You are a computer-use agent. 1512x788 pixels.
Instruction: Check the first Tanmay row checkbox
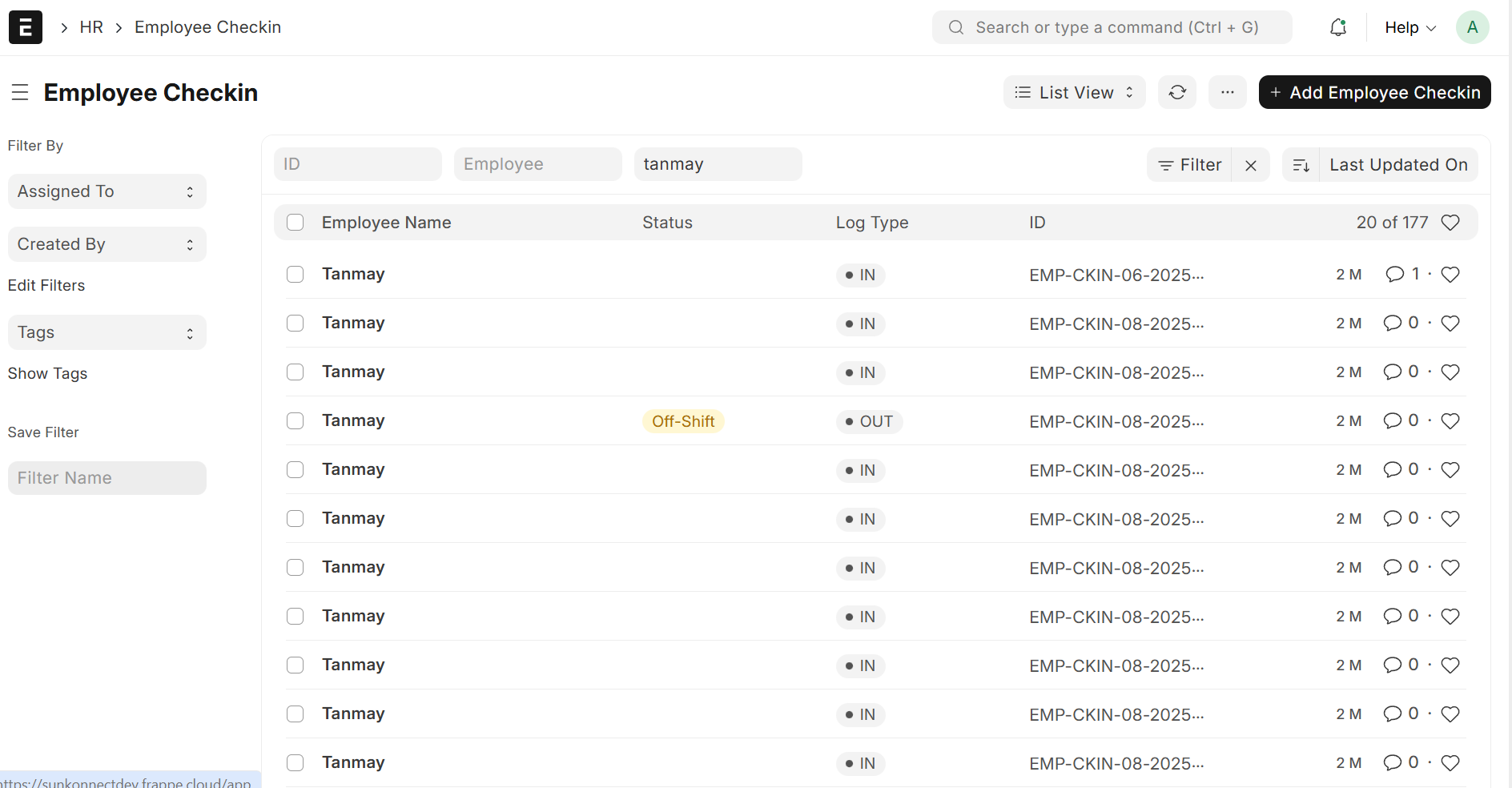[296, 275]
